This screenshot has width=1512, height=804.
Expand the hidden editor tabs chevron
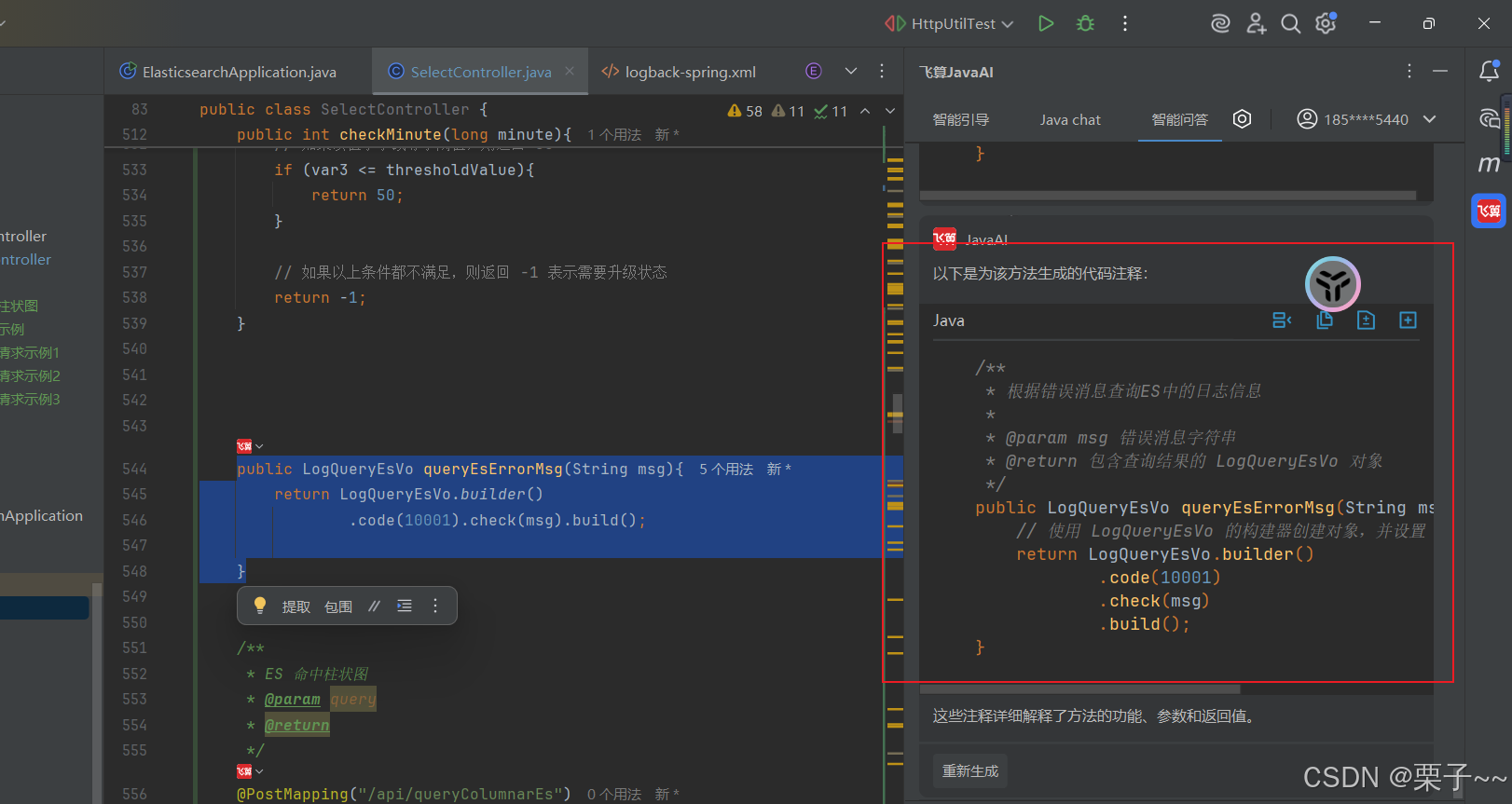tap(851, 71)
